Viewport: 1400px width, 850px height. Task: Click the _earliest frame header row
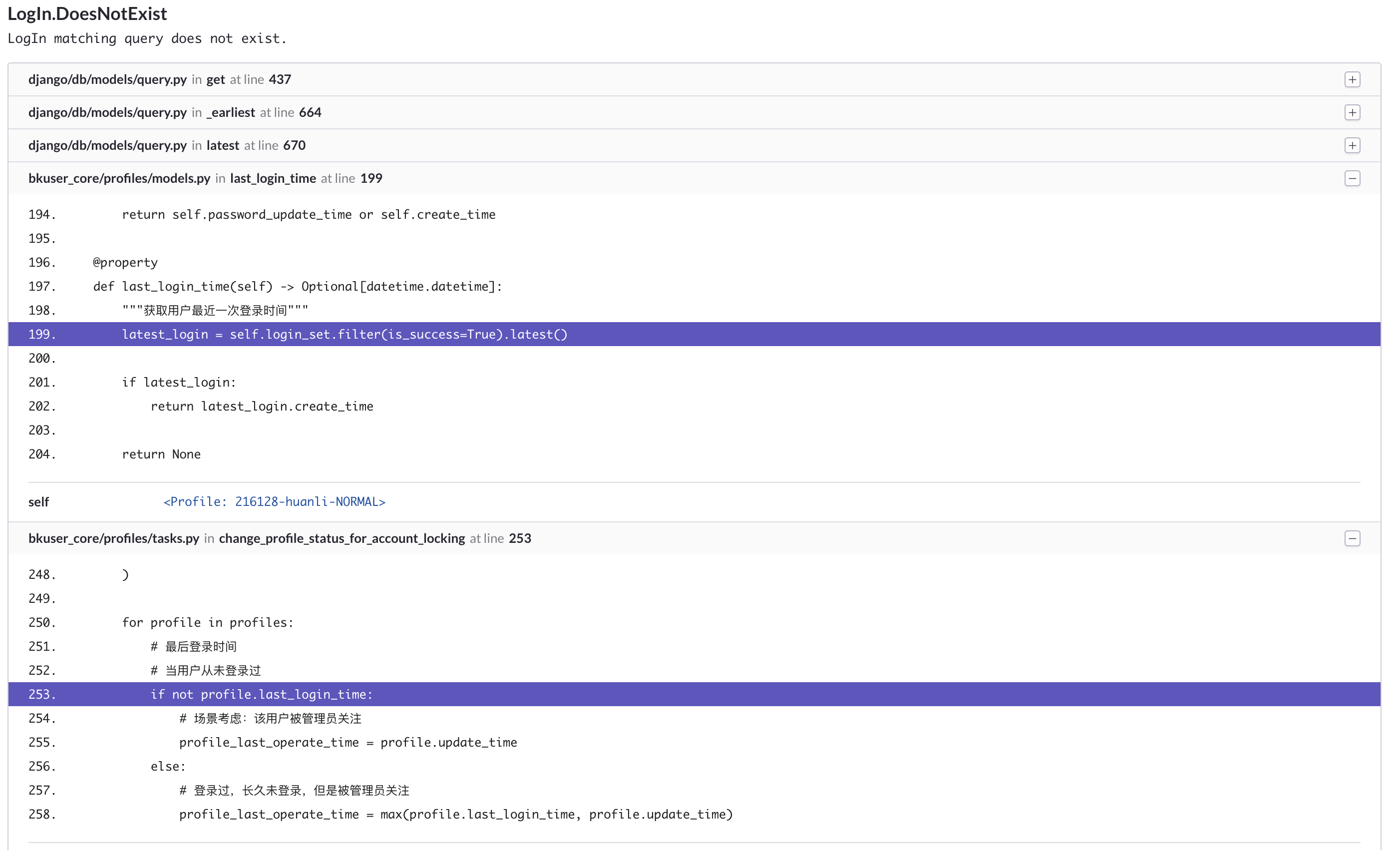174,112
